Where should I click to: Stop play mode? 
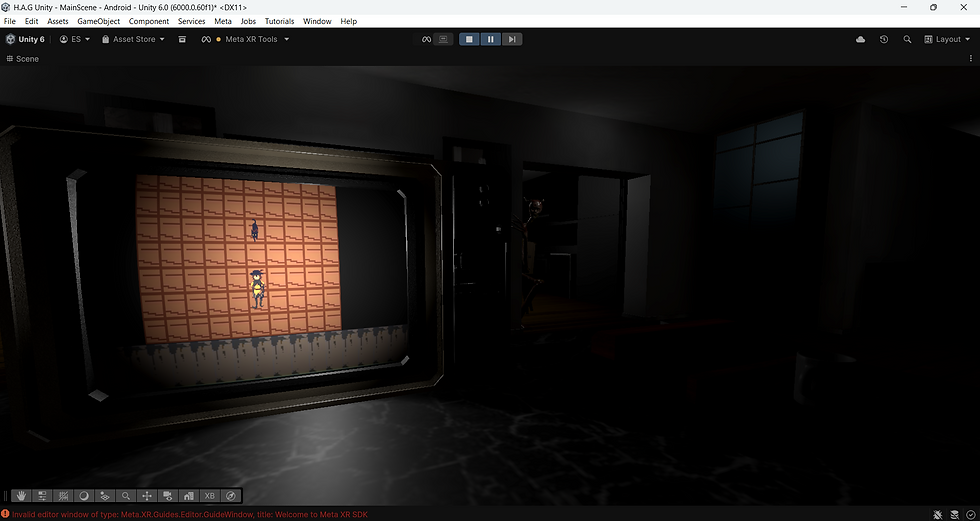click(469, 39)
